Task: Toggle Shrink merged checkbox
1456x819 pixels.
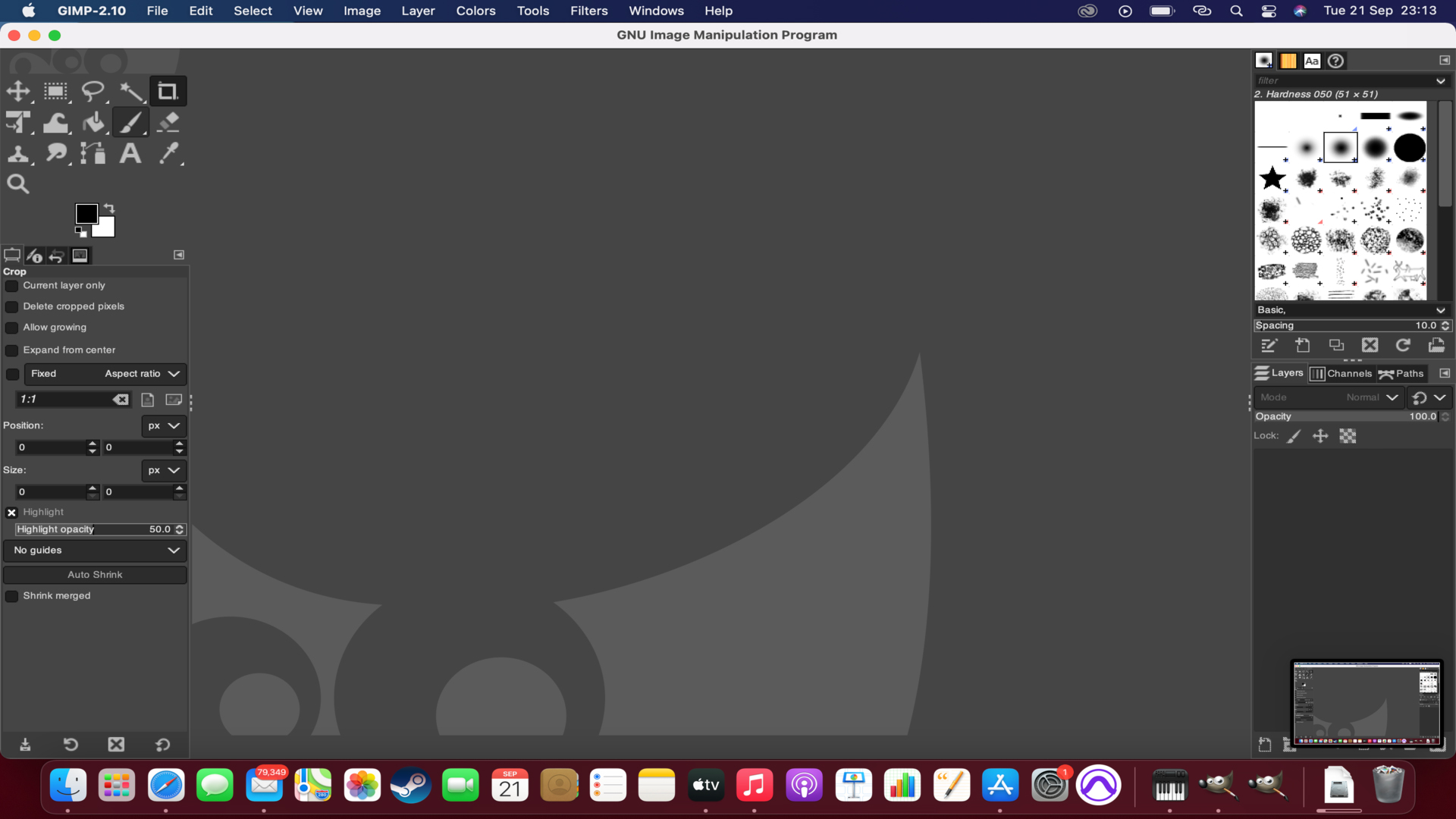Action: tap(12, 595)
